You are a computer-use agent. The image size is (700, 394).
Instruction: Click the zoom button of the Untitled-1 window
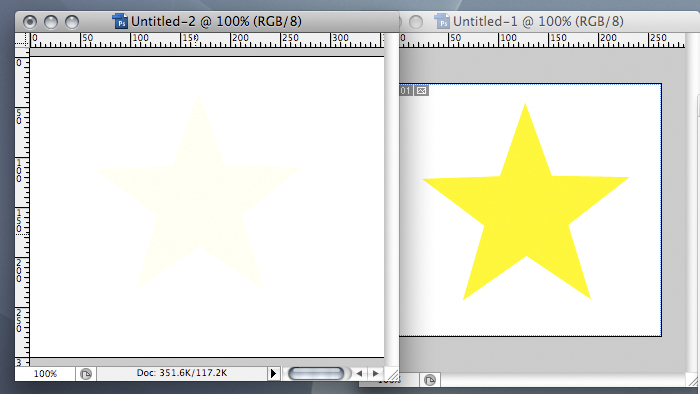click(x=416, y=21)
